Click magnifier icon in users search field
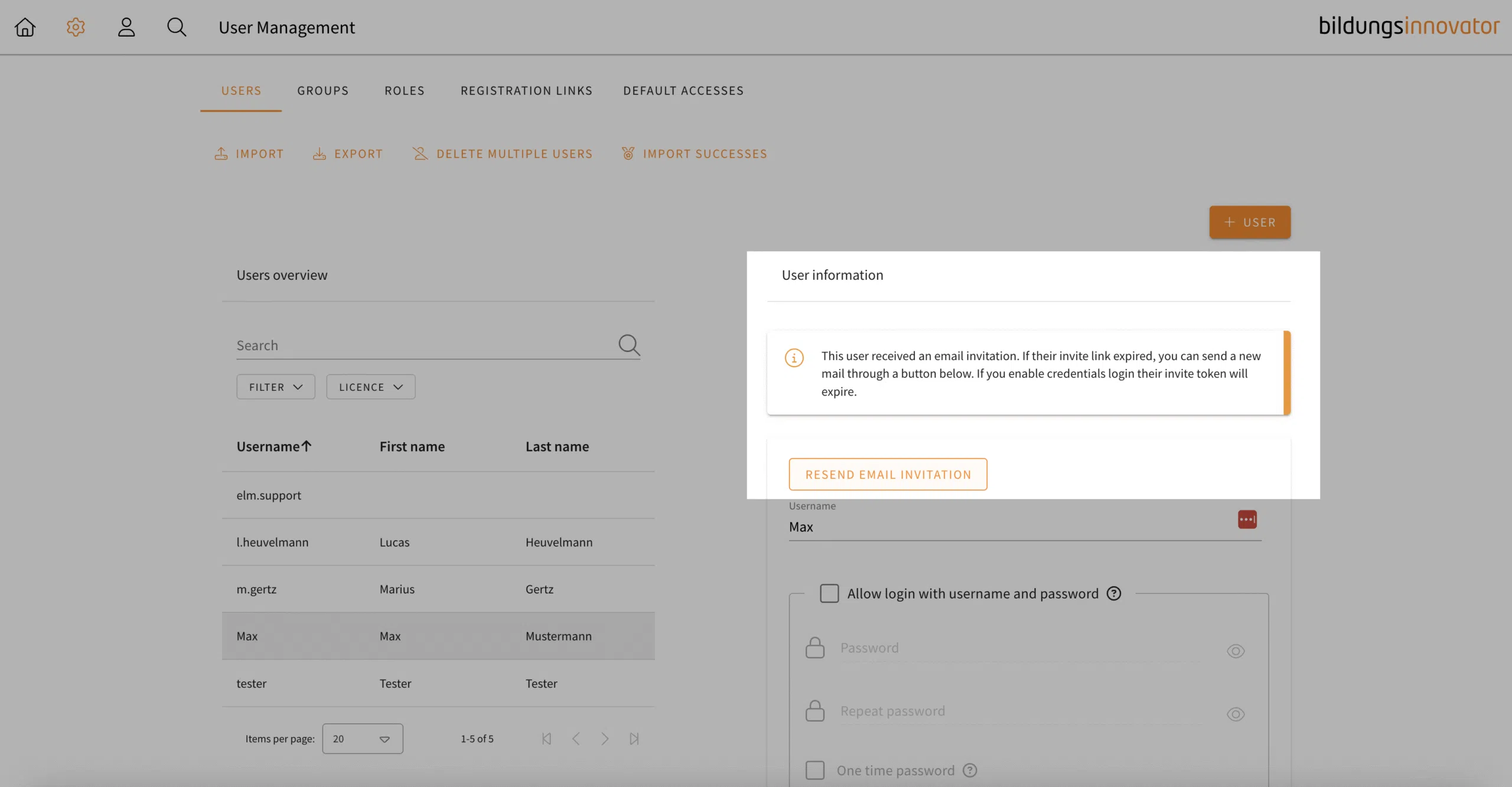 tap(629, 345)
